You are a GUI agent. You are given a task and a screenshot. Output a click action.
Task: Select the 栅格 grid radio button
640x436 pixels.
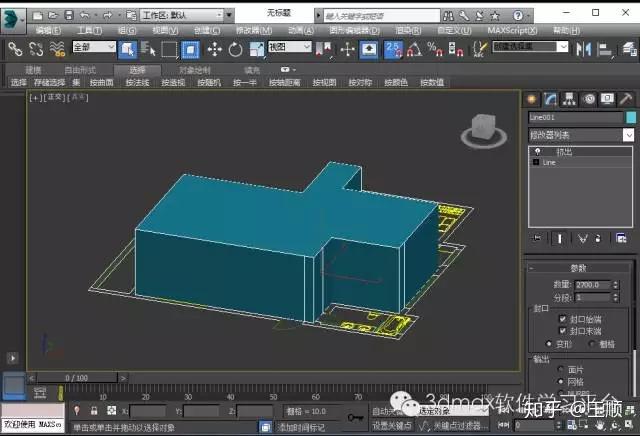592,344
